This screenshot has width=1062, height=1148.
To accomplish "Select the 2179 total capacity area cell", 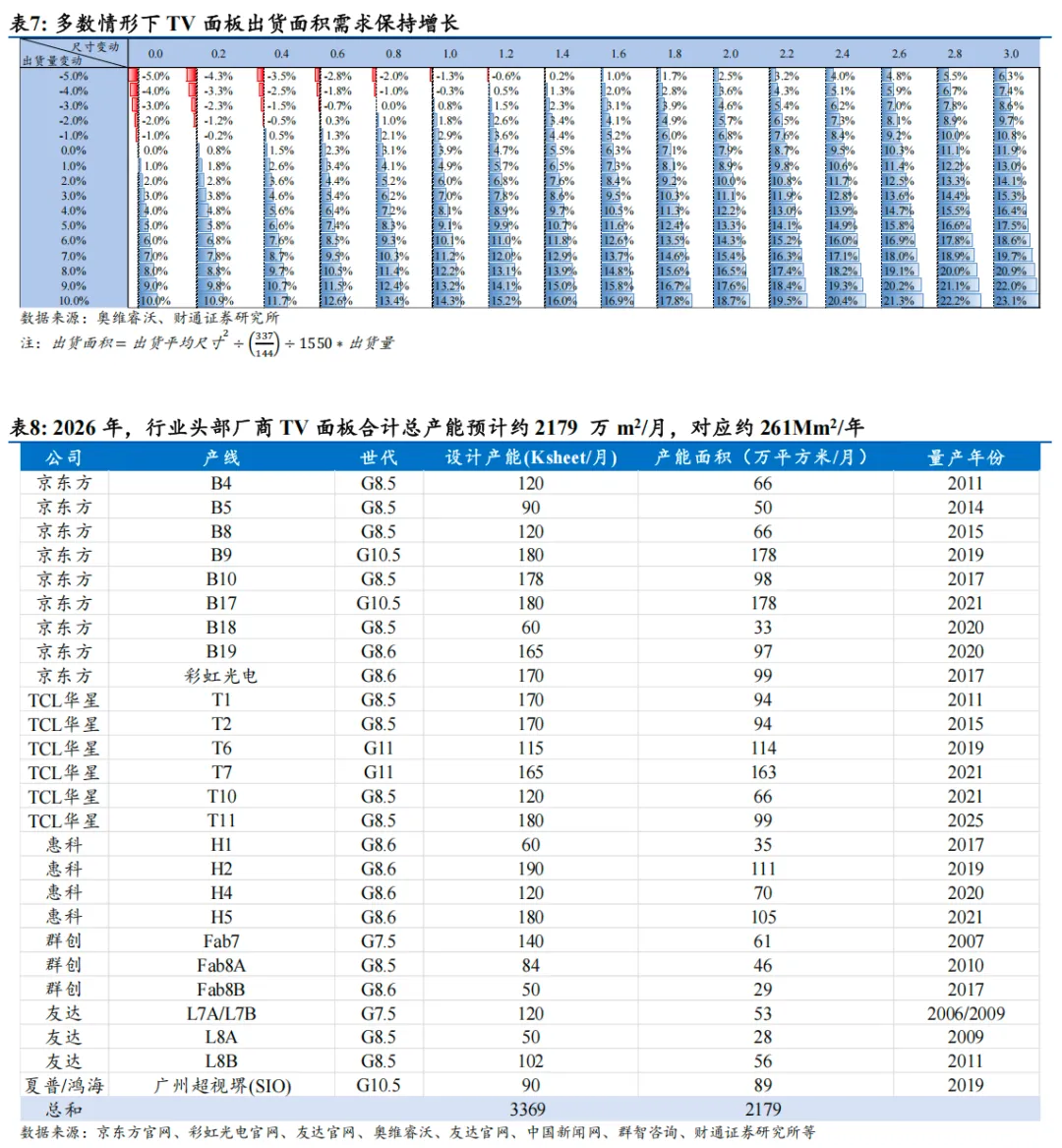I will 763,1110.
